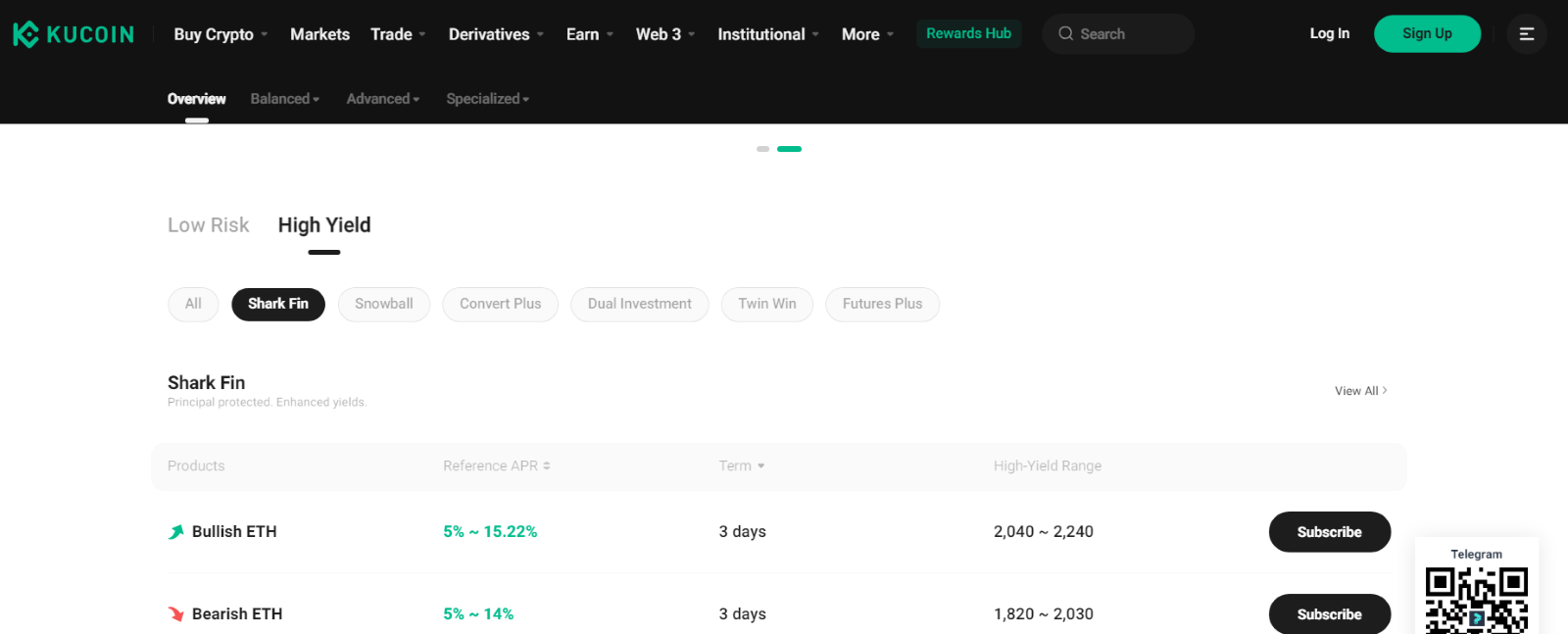1568x634 pixels.
Task: Select the Futures Plus filter chip
Action: pyautogui.click(x=883, y=304)
